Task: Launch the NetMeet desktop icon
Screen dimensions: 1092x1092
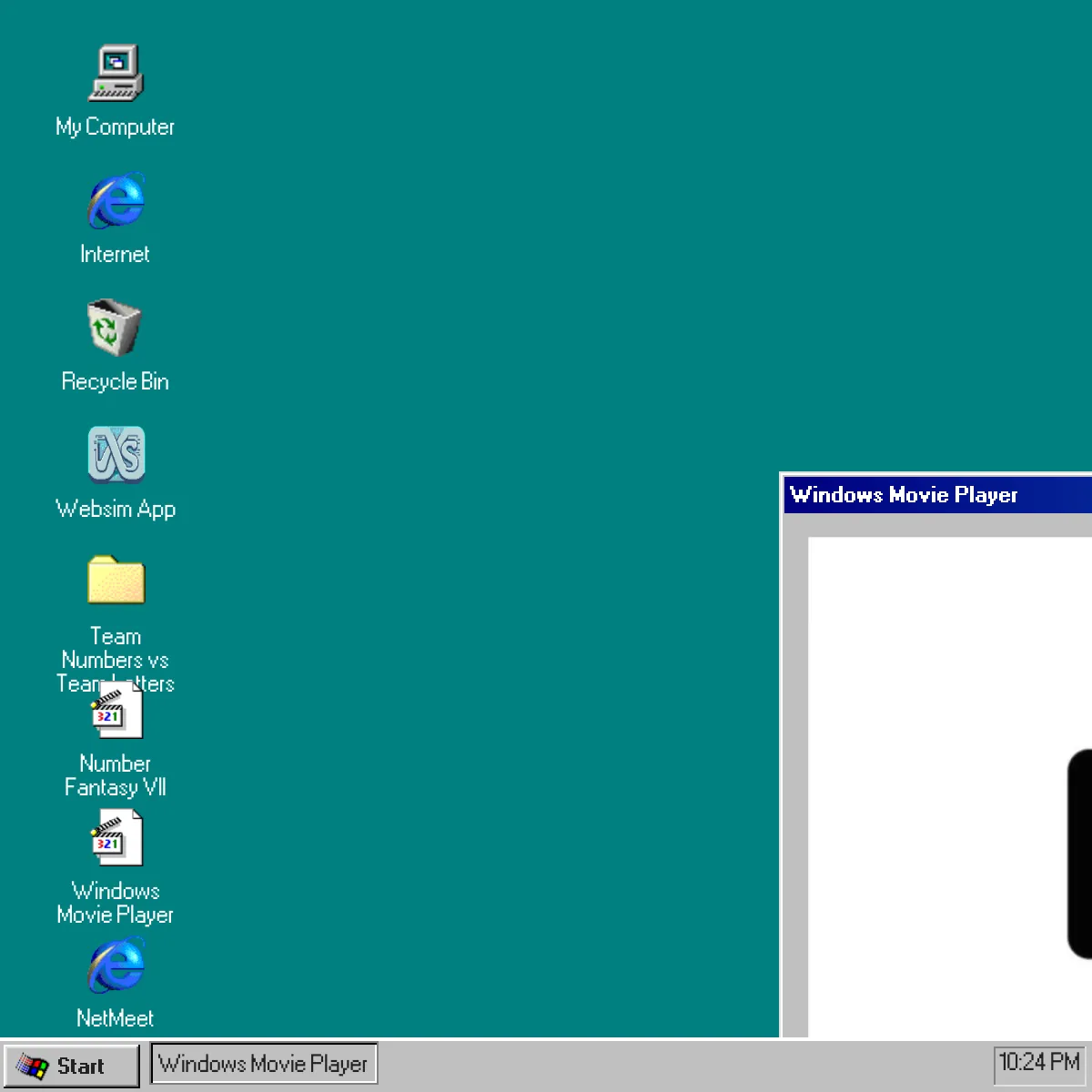Action: [x=116, y=965]
